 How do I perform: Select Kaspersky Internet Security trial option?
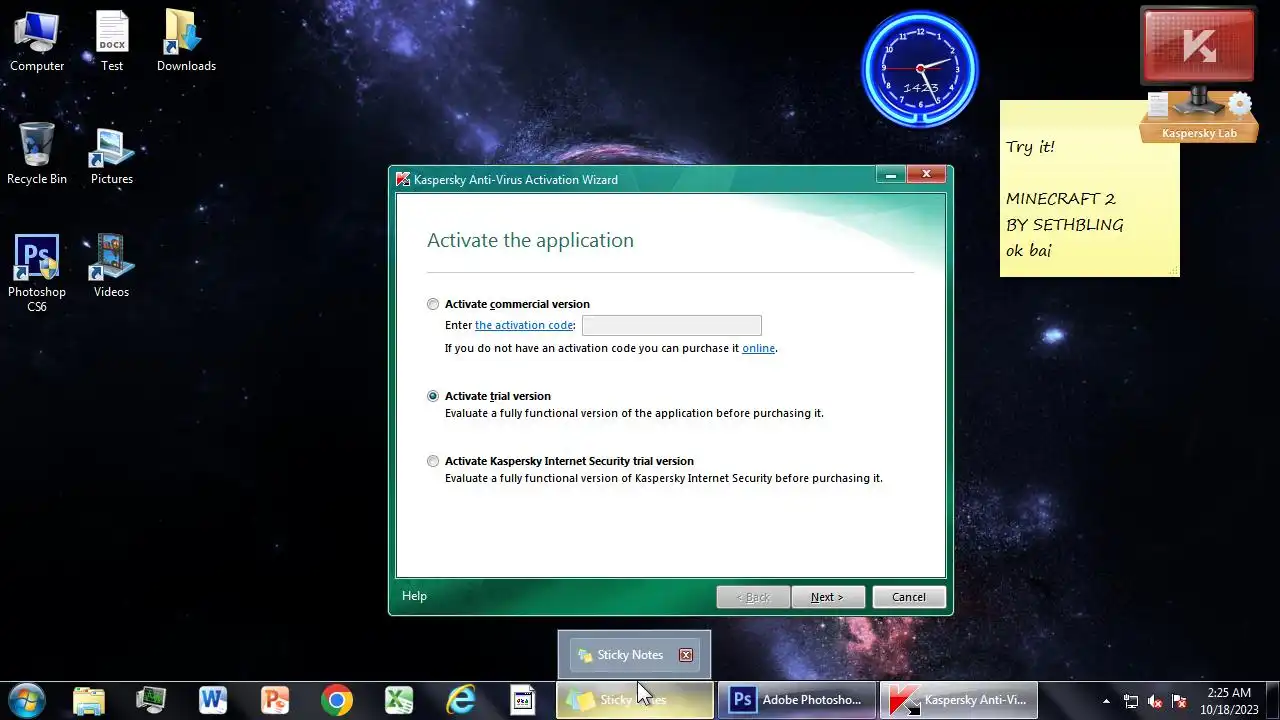pyautogui.click(x=433, y=461)
